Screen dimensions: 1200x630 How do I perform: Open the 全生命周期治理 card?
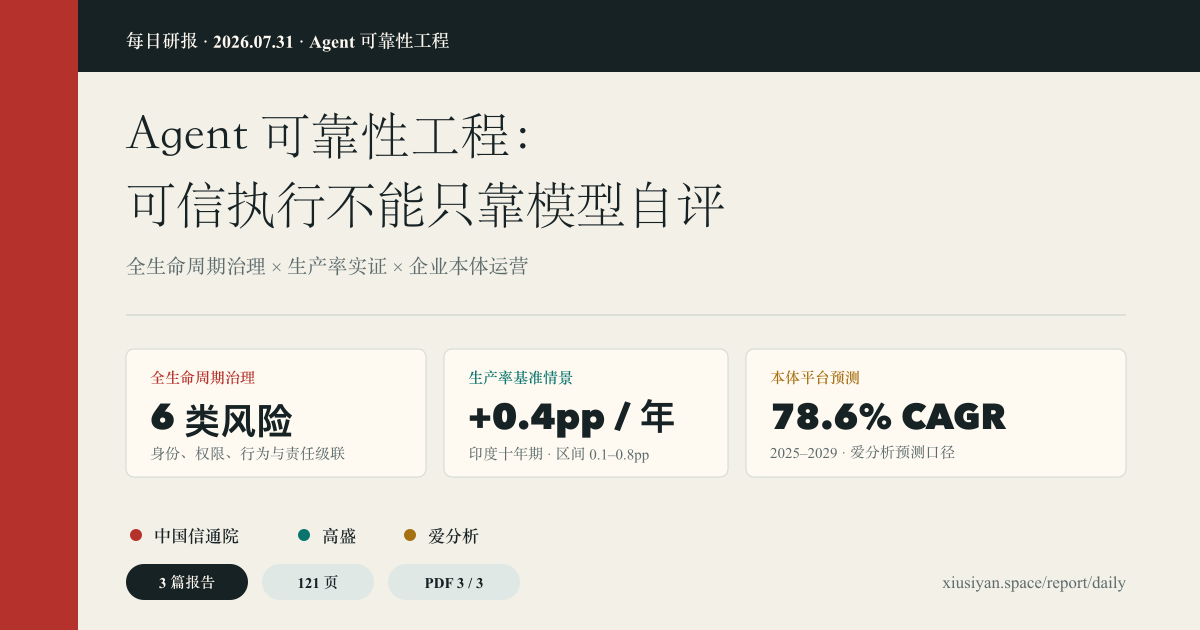276,413
